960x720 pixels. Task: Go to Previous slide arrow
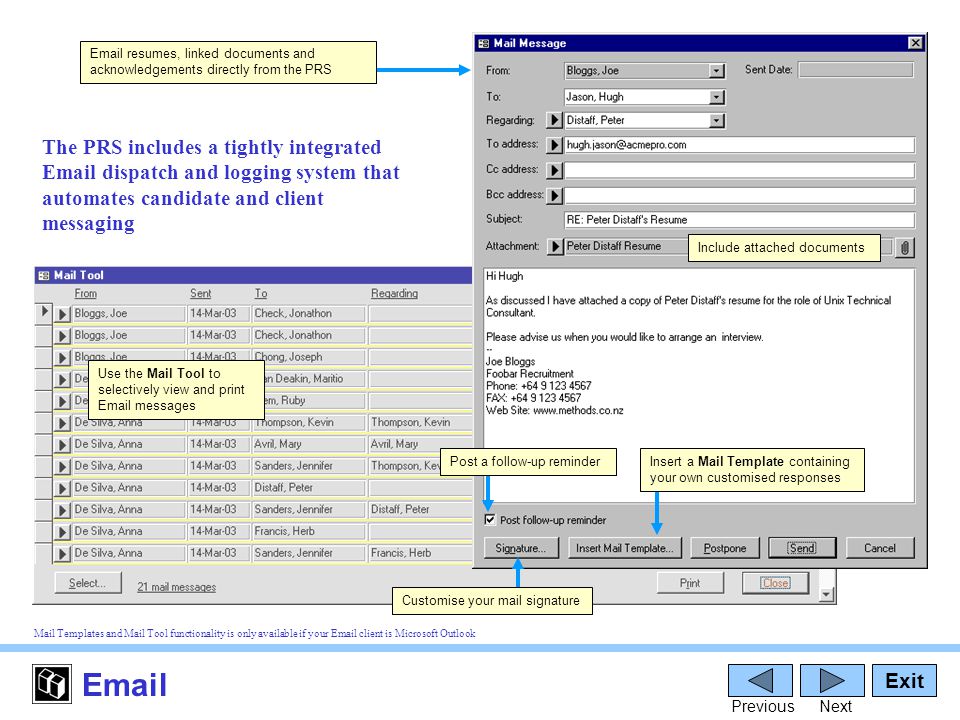760,680
